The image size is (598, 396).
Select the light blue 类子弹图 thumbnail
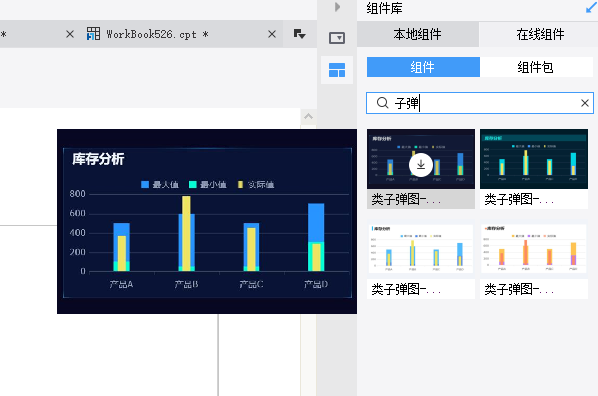(x=421, y=249)
